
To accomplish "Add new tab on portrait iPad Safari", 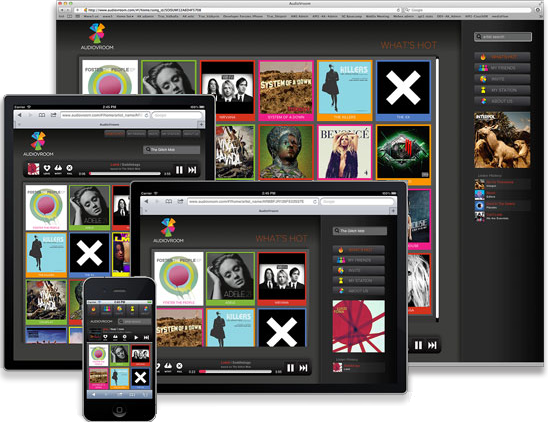I will [201, 124].
